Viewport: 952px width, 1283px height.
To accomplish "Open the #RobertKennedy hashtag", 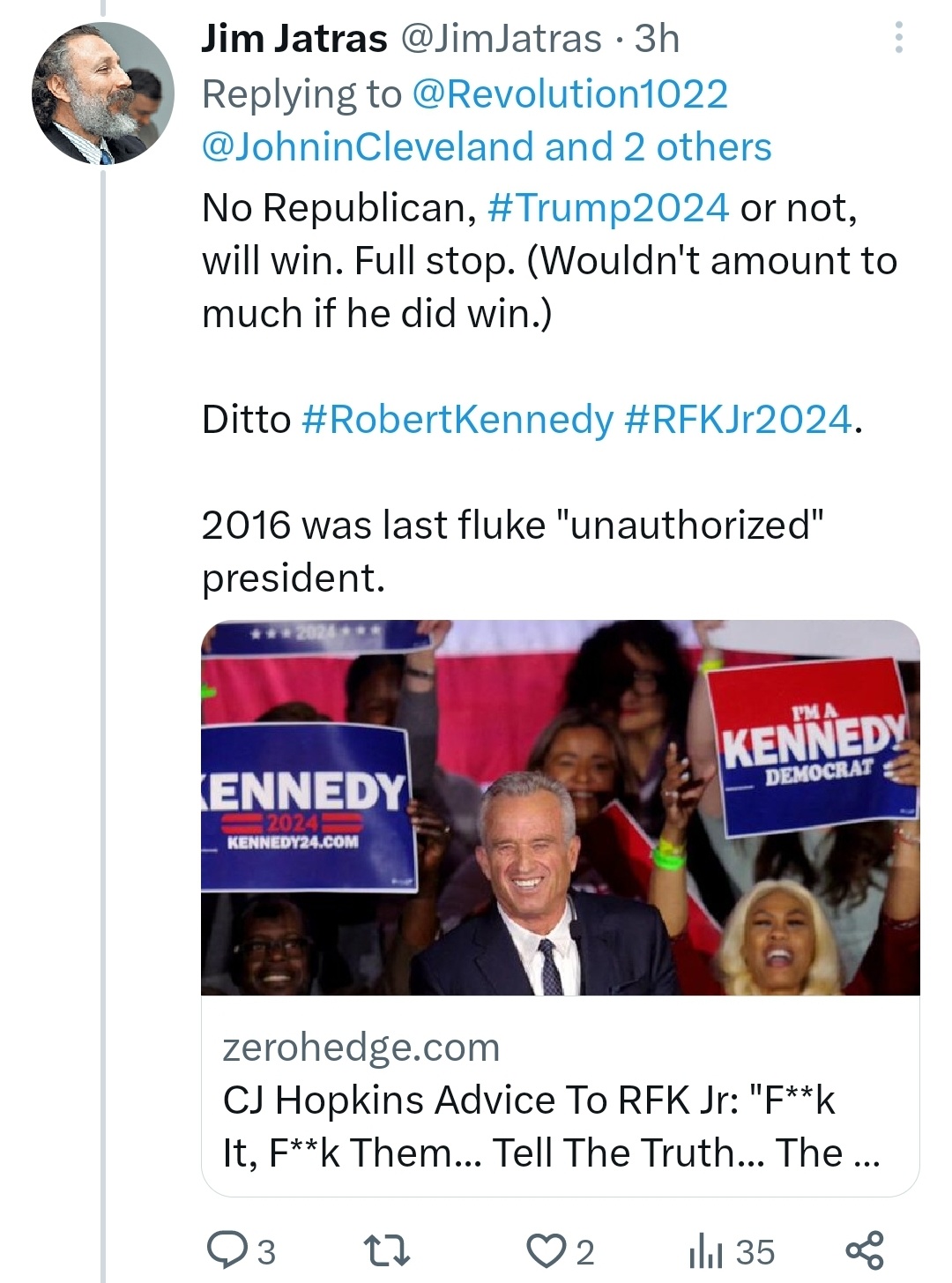I will [457, 420].
